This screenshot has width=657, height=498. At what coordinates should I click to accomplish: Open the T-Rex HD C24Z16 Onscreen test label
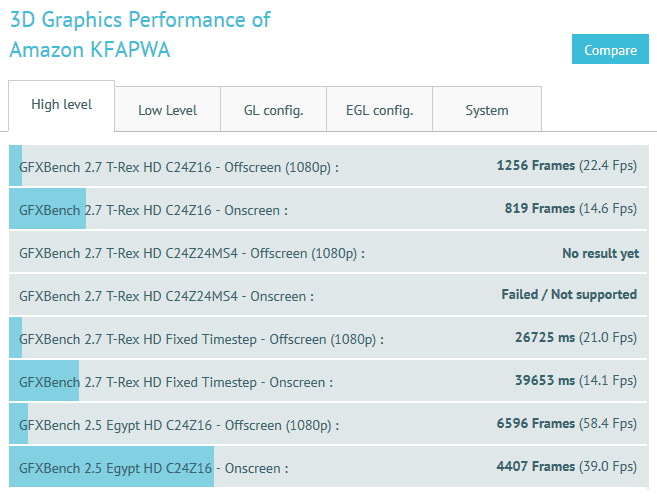click(x=153, y=210)
